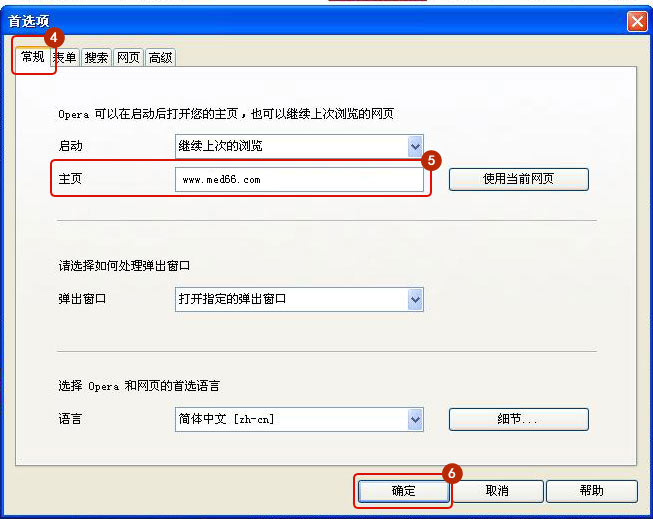The height and width of the screenshot is (519, 653).
Task: Click the 首选项 title bar text
Action: [x=28, y=21]
